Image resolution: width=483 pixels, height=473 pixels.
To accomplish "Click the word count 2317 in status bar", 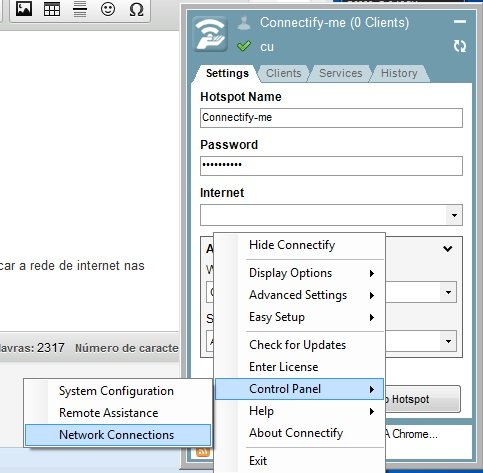I will click(50, 348).
